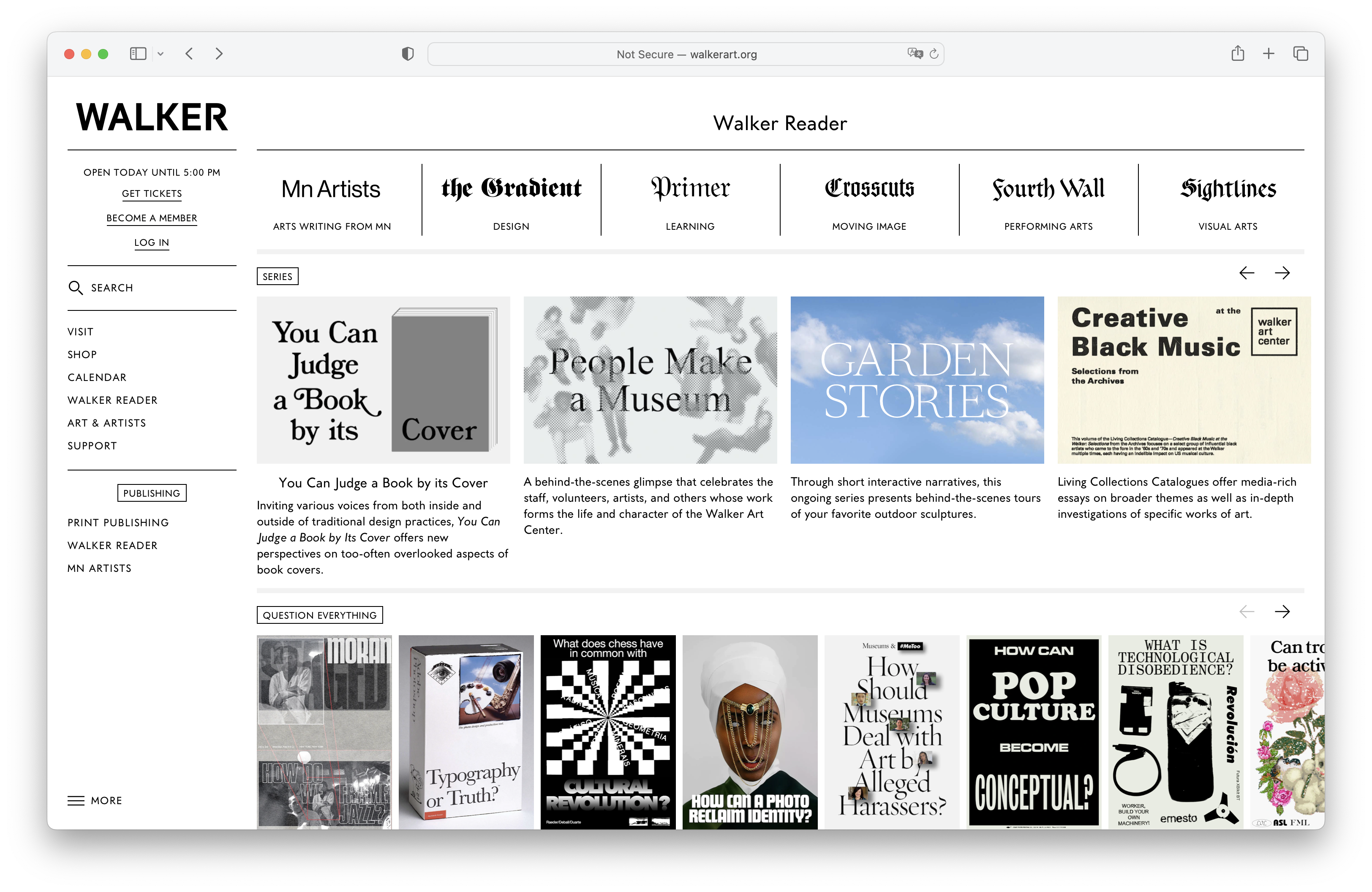
Task: Open the MORE hamburger menu icon
Action: click(x=76, y=800)
